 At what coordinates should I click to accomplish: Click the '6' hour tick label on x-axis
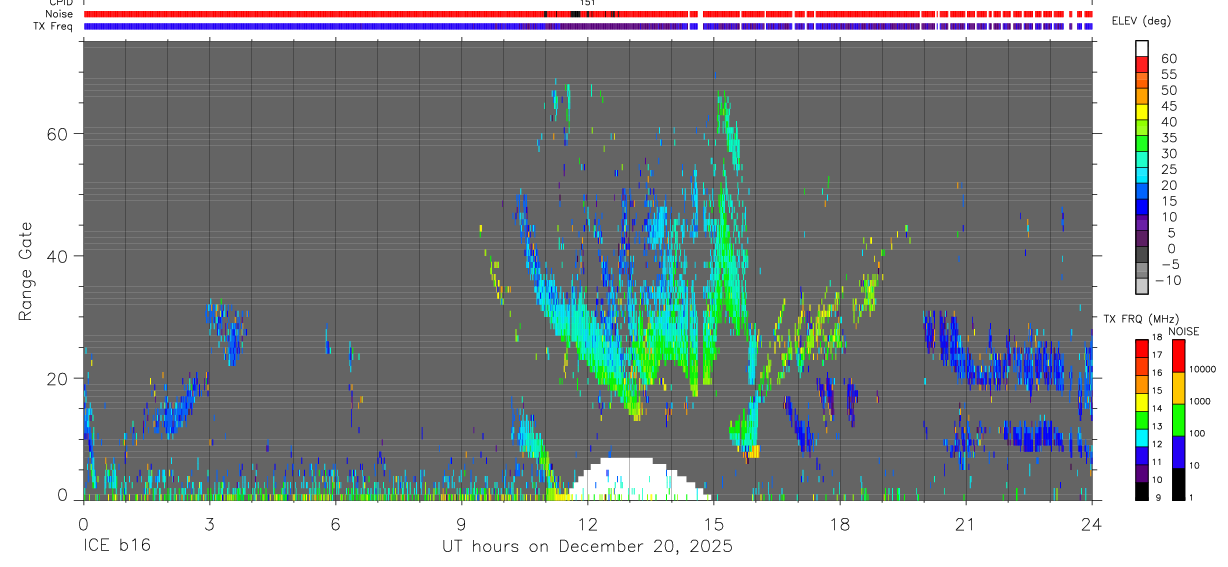tap(335, 523)
